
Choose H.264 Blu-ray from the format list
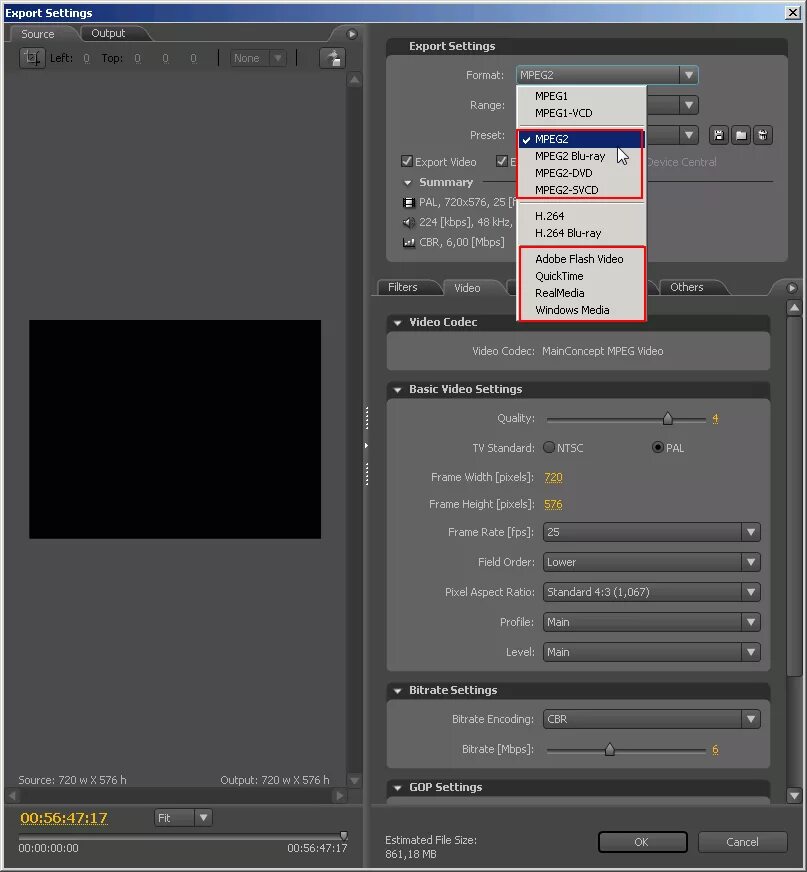click(x=581, y=233)
